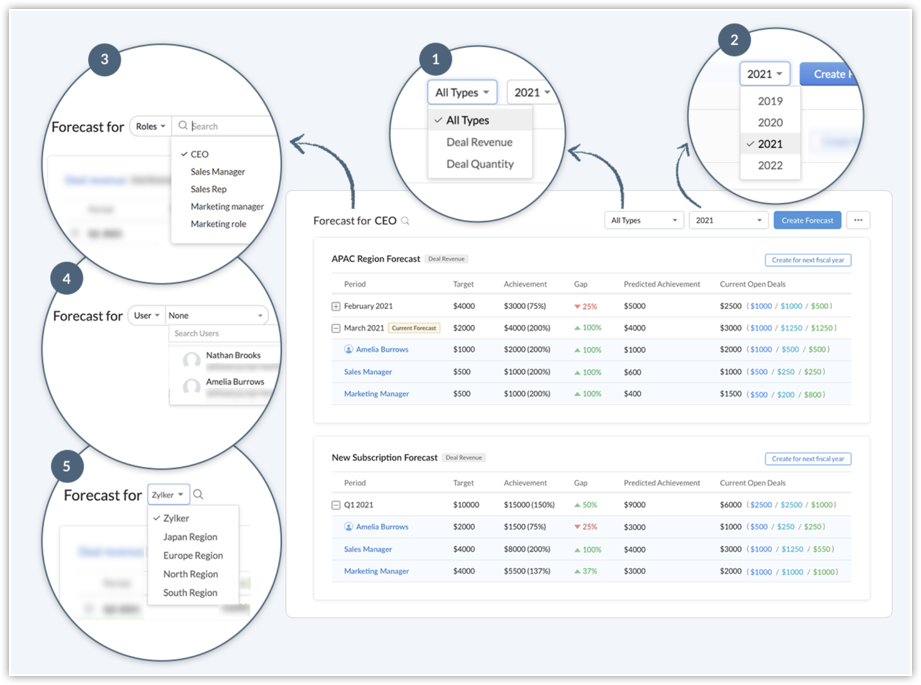The image size is (921, 685).
Task: Click the $1000 open deal amount for February 2021
Action: [x=762, y=306]
